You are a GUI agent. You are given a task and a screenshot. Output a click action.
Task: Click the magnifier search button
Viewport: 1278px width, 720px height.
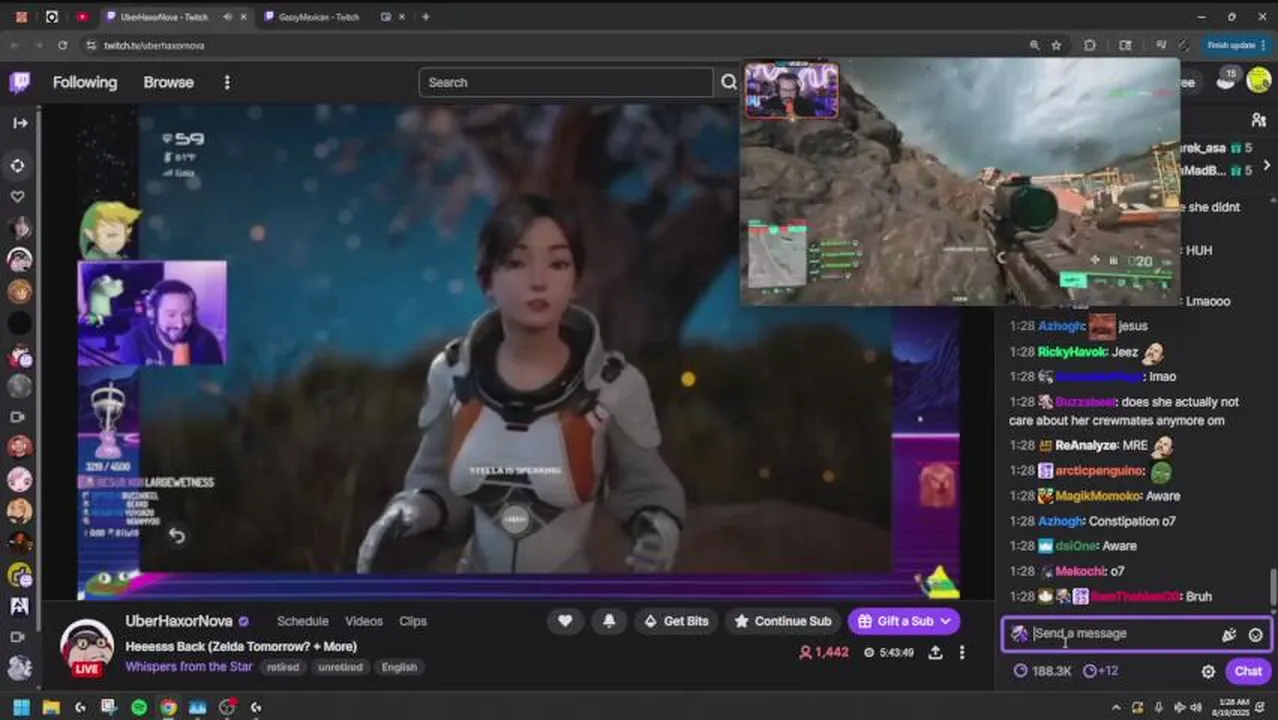(x=729, y=82)
